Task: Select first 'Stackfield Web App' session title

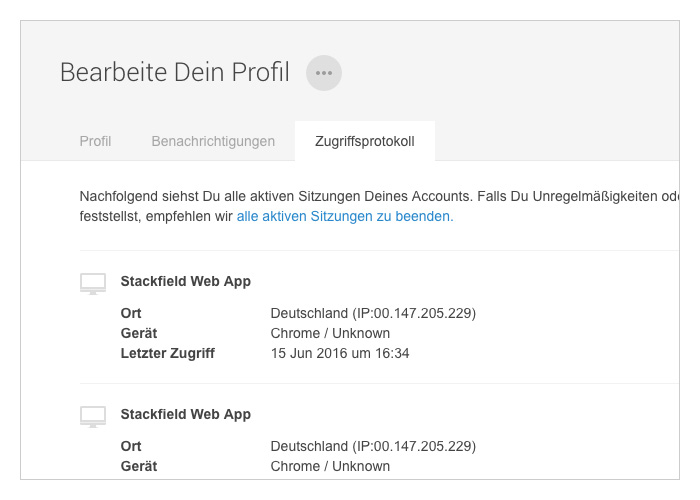Action: pyautogui.click(x=185, y=281)
